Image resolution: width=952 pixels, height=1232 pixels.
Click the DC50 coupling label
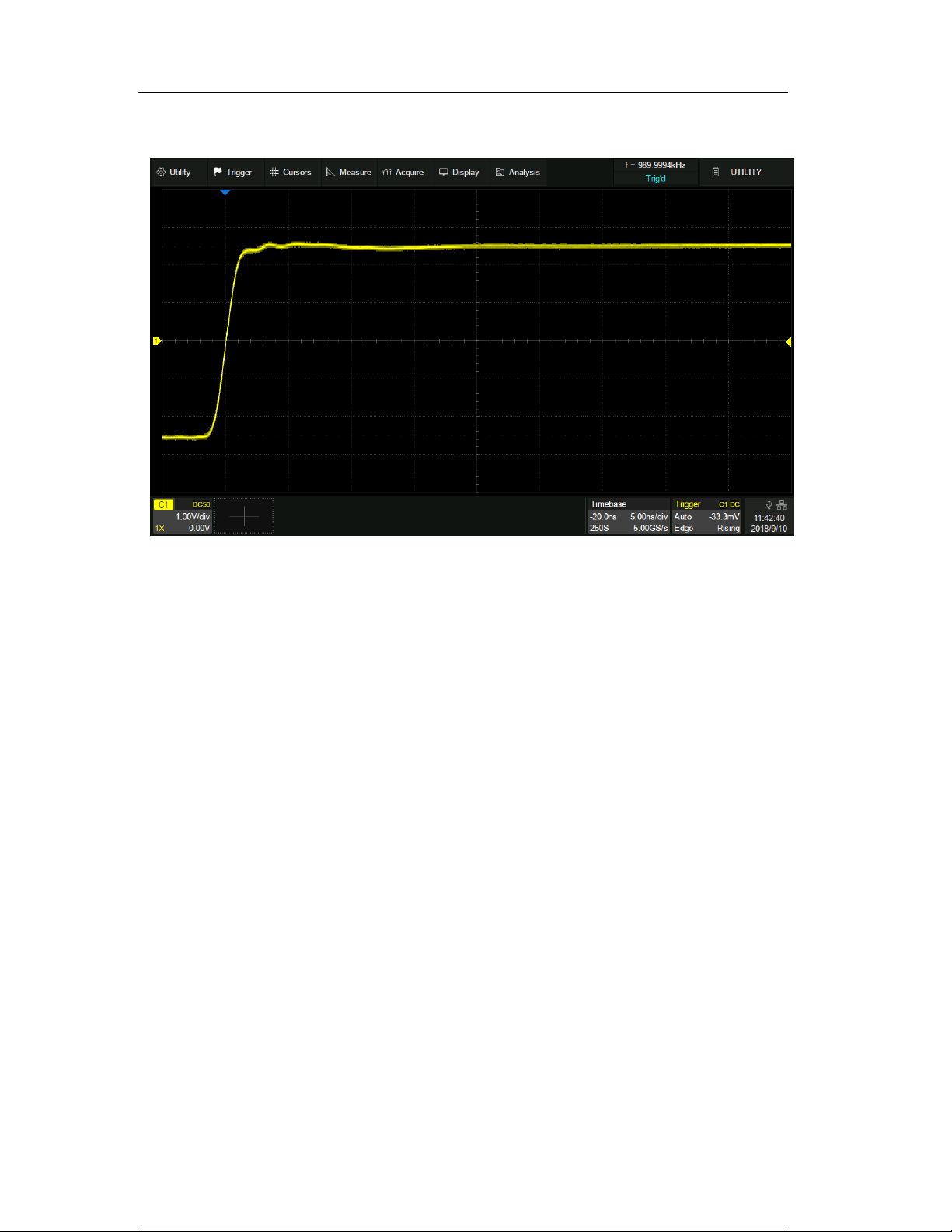click(201, 504)
